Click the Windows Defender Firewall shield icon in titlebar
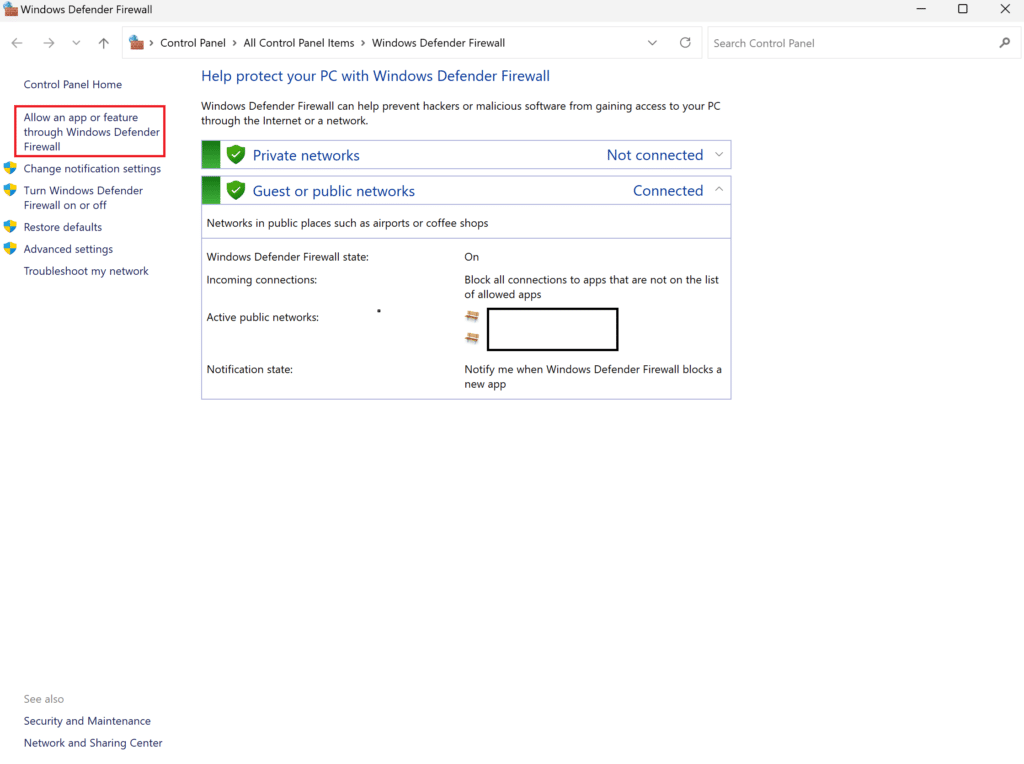 pyautogui.click(x=10, y=9)
